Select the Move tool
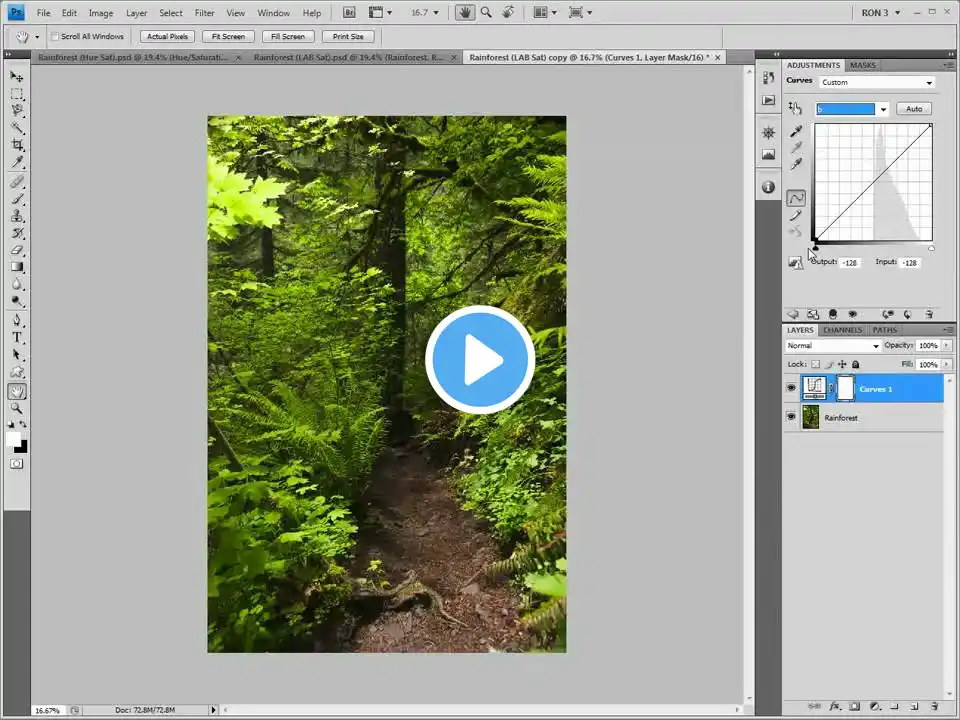 tap(17, 76)
